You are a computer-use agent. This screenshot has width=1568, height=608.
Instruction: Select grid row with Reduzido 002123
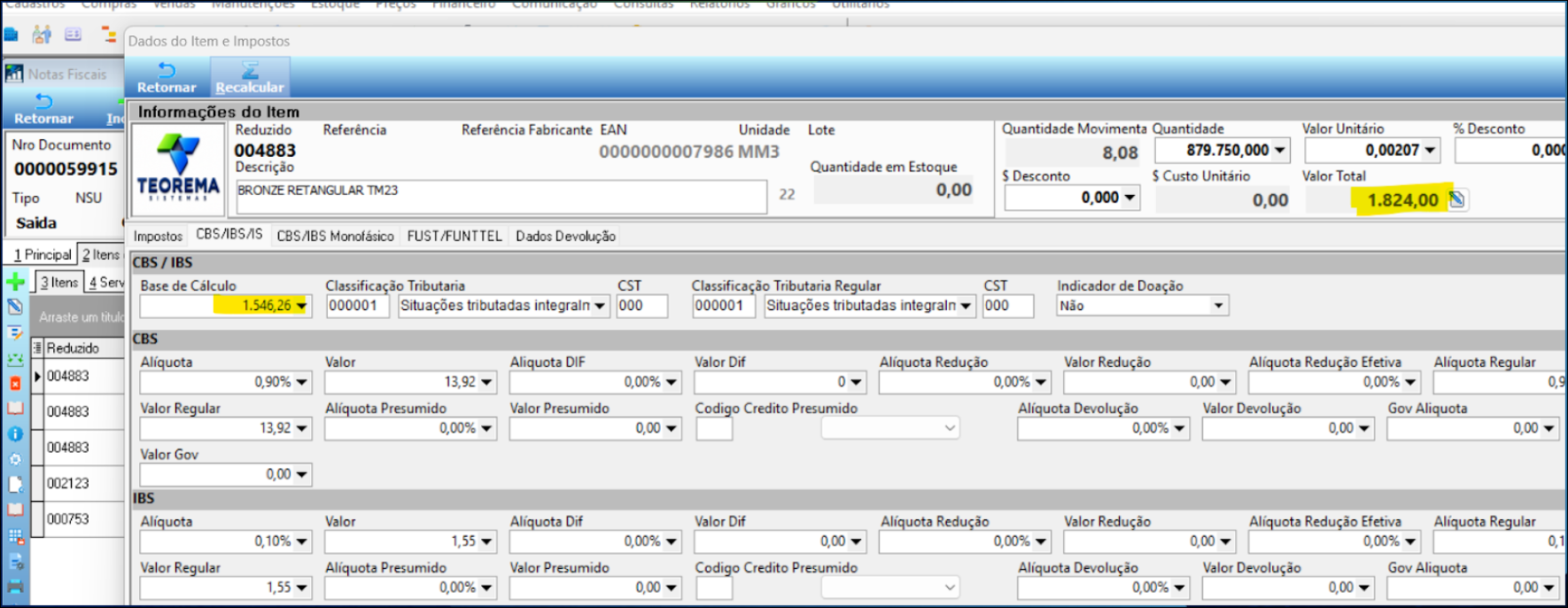click(77, 483)
